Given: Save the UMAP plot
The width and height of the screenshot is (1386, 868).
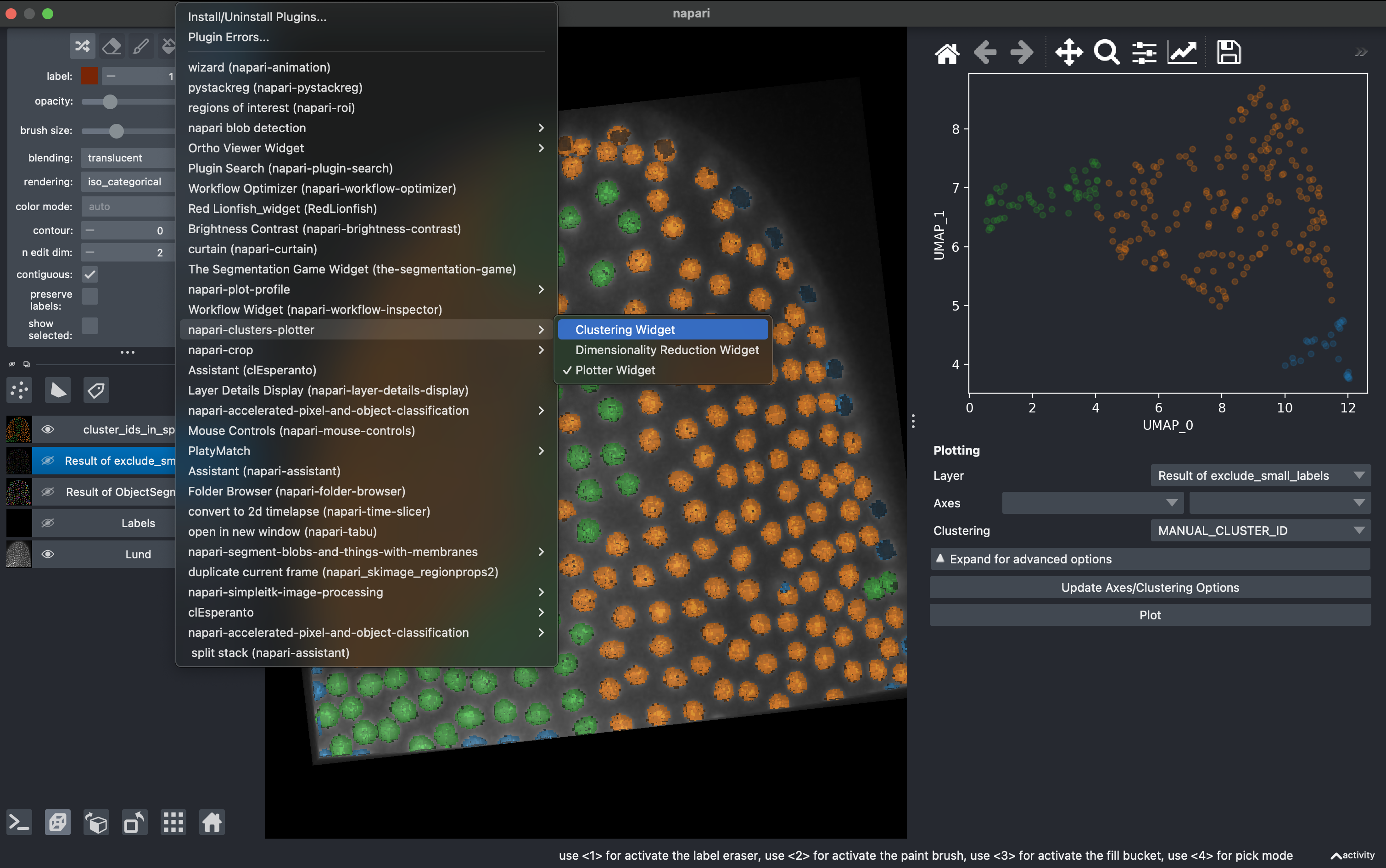Looking at the screenshot, I should (x=1229, y=52).
